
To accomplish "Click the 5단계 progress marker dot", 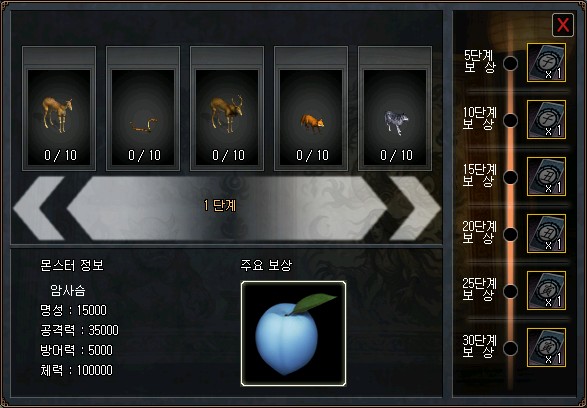I will (x=510, y=63).
